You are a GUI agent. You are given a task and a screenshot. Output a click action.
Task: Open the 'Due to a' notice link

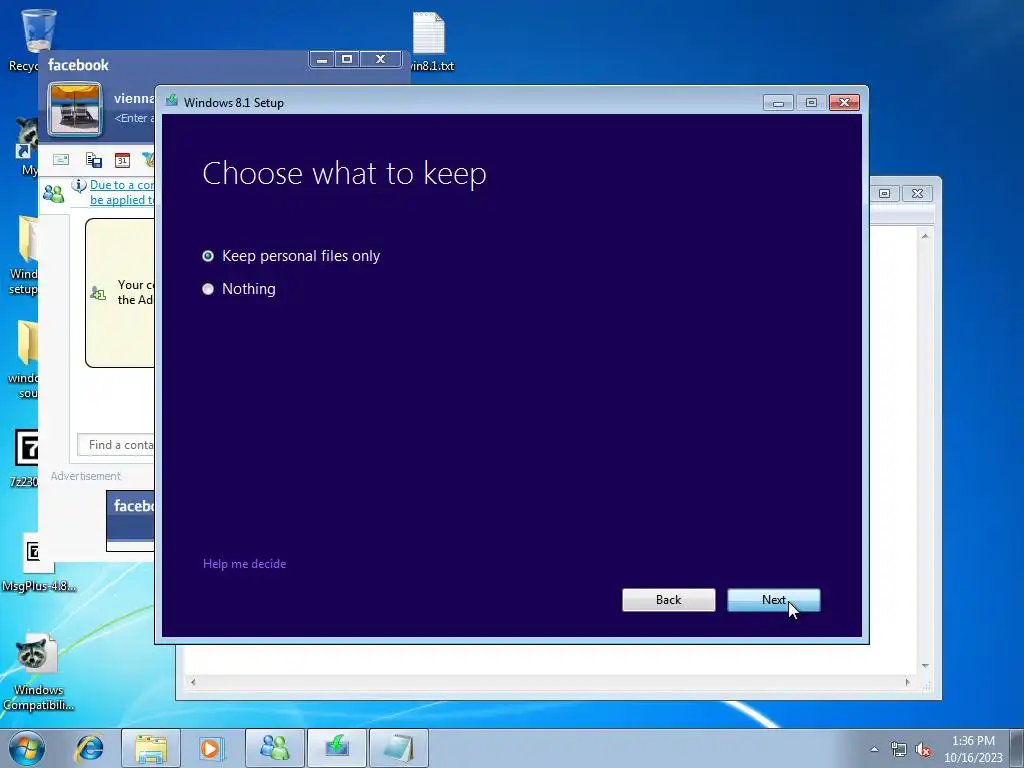click(122, 192)
